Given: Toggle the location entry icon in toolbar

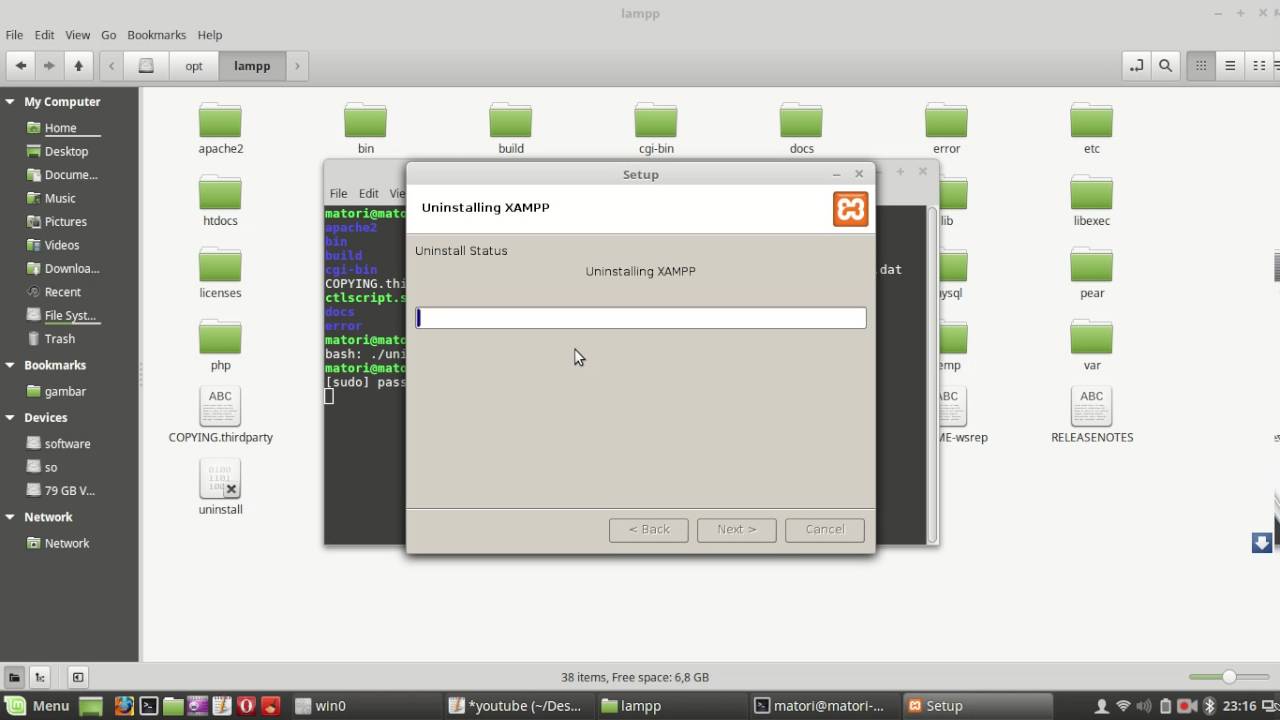Looking at the screenshot, I should click(1136, 66).
